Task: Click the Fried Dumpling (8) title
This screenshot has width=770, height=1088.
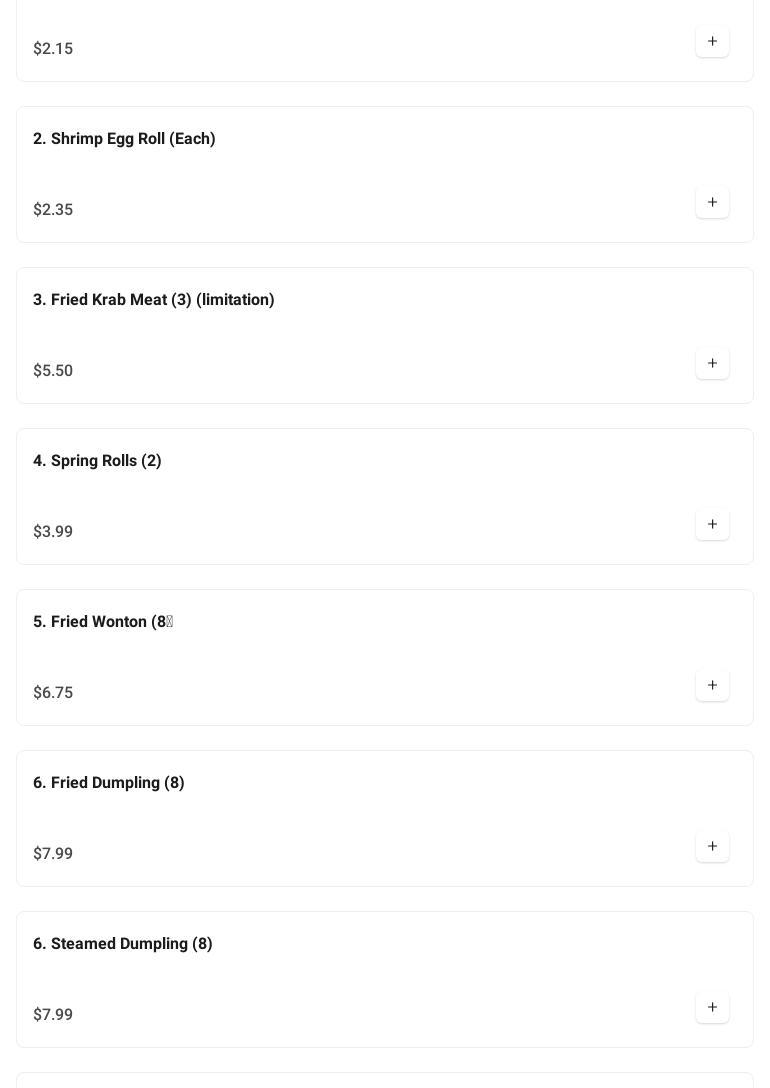Action: [108, 783]
